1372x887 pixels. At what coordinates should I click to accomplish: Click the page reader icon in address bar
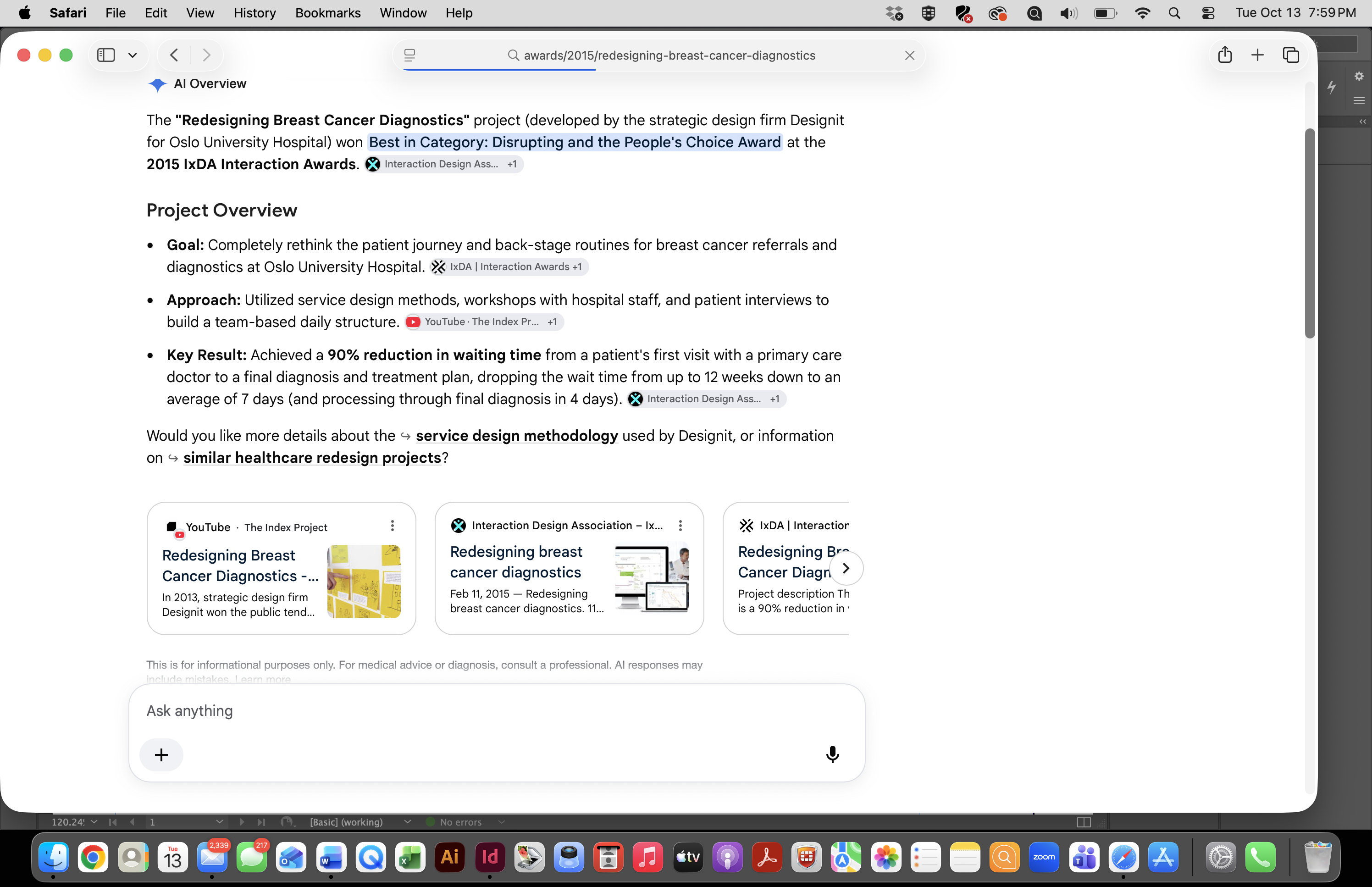point(409,55)
